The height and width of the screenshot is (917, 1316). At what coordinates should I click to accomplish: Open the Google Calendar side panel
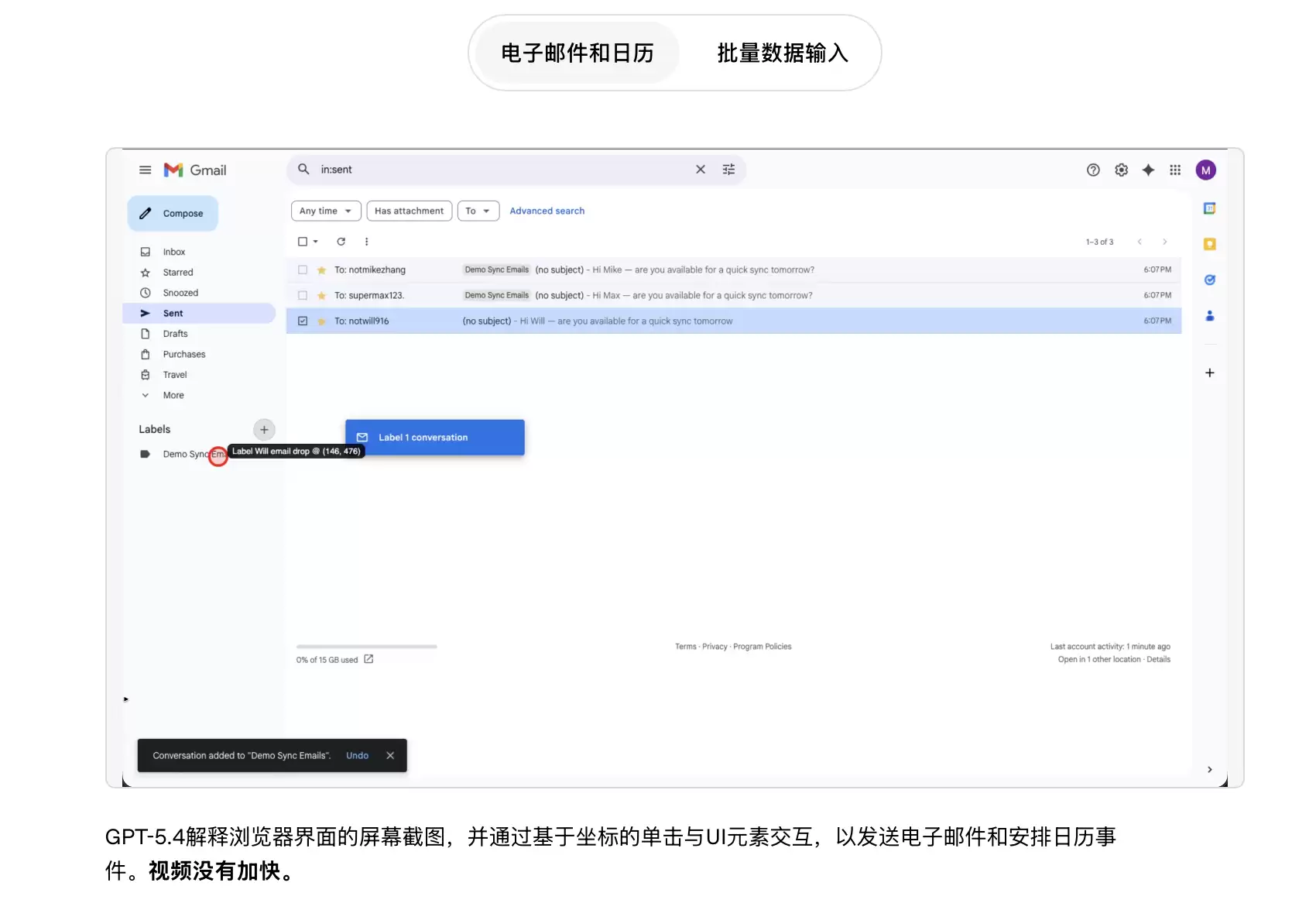[x=1210, y=208]
